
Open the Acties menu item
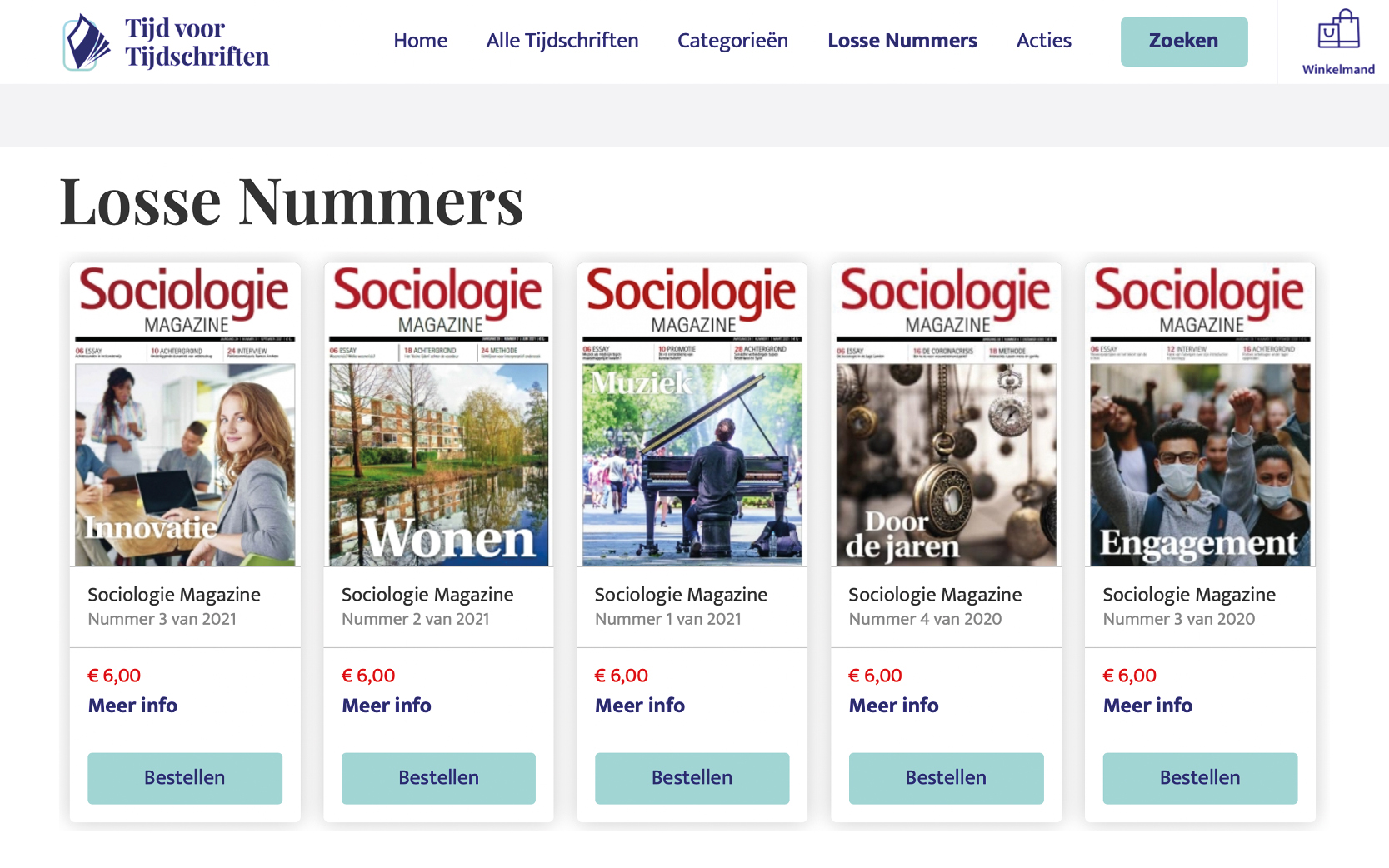pos(1043,41)
